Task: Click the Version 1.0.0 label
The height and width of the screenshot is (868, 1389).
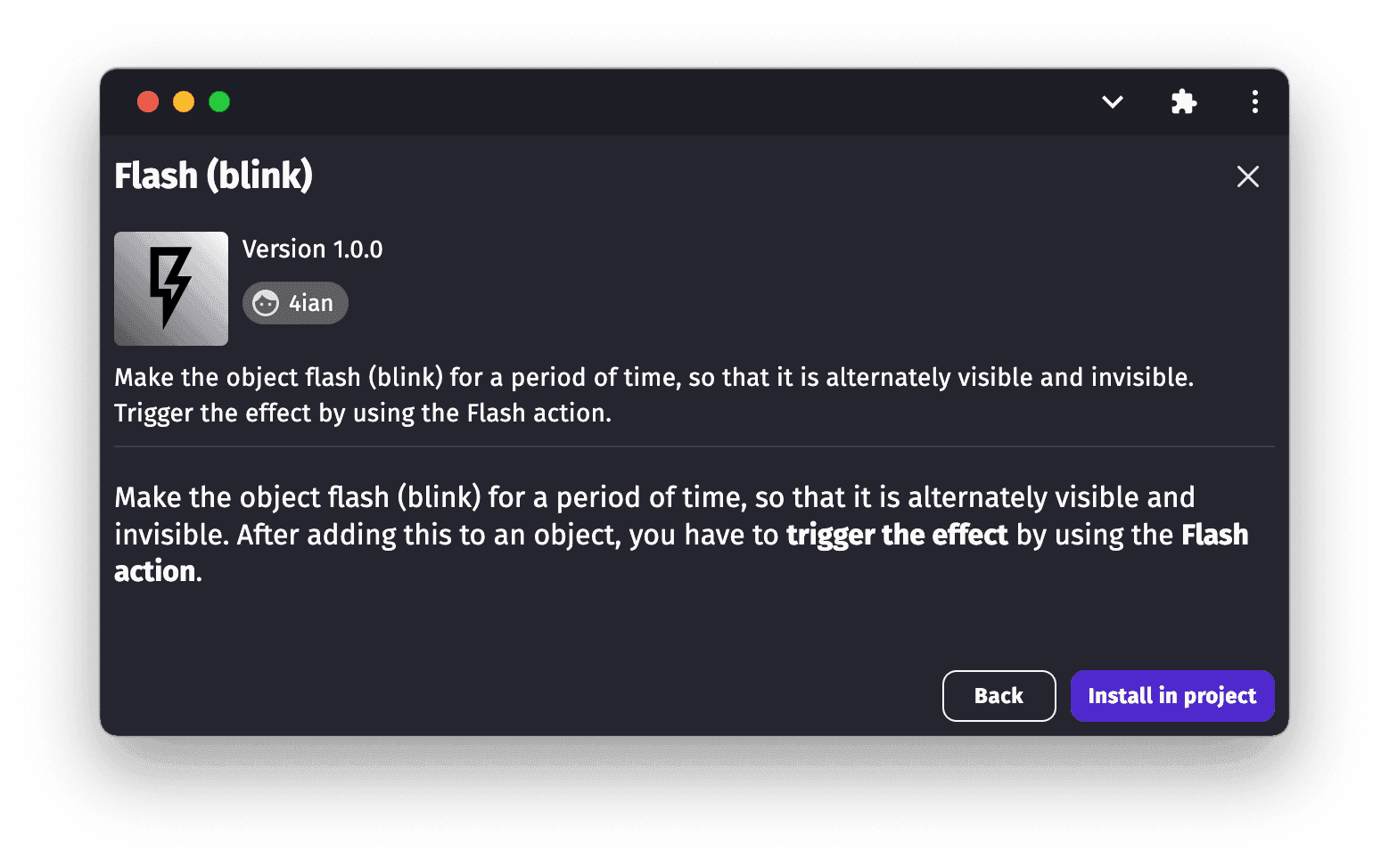Action: 312,250
